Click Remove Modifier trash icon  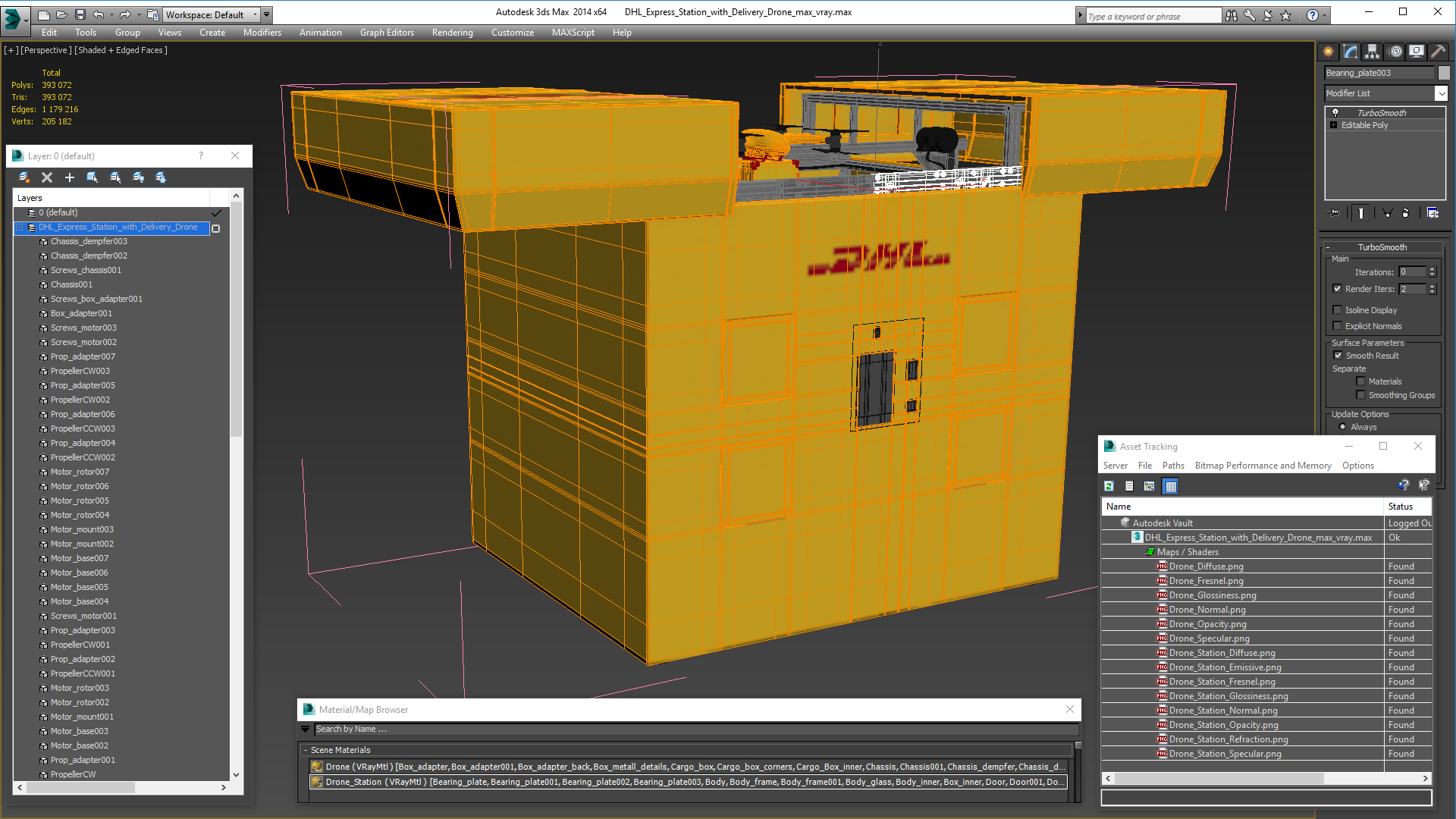(x=1405, y=213)
